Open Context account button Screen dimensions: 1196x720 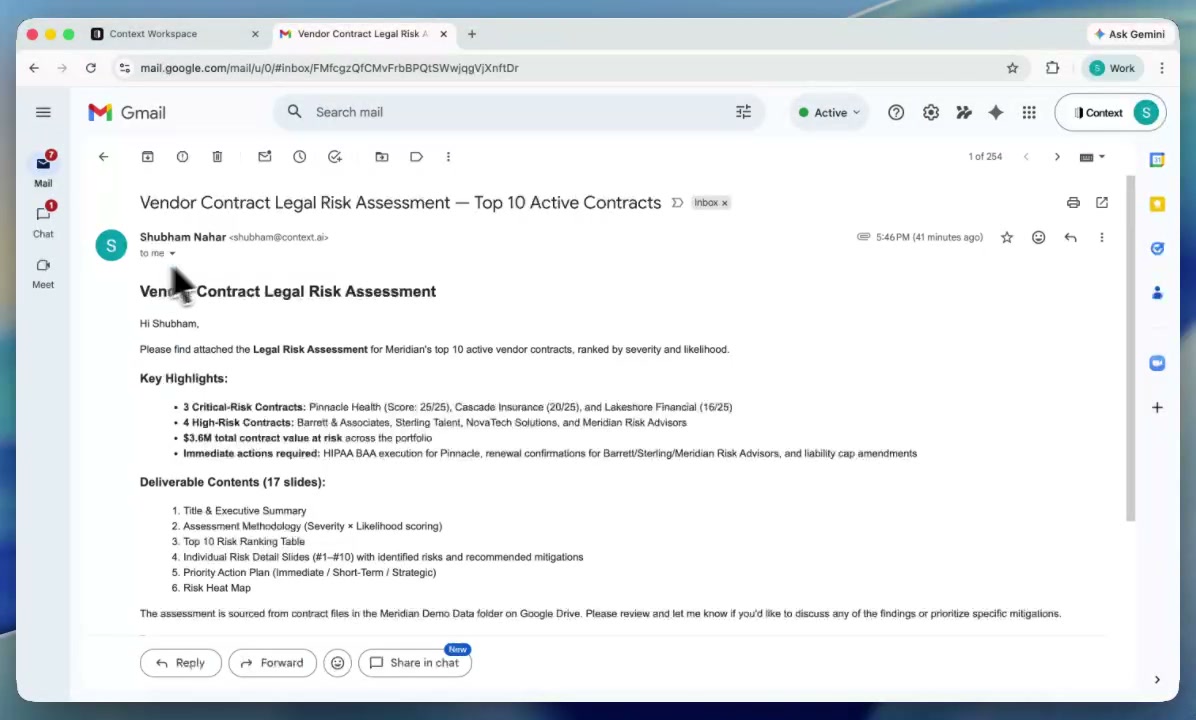pyautogui.click(x=1110, y=113)
